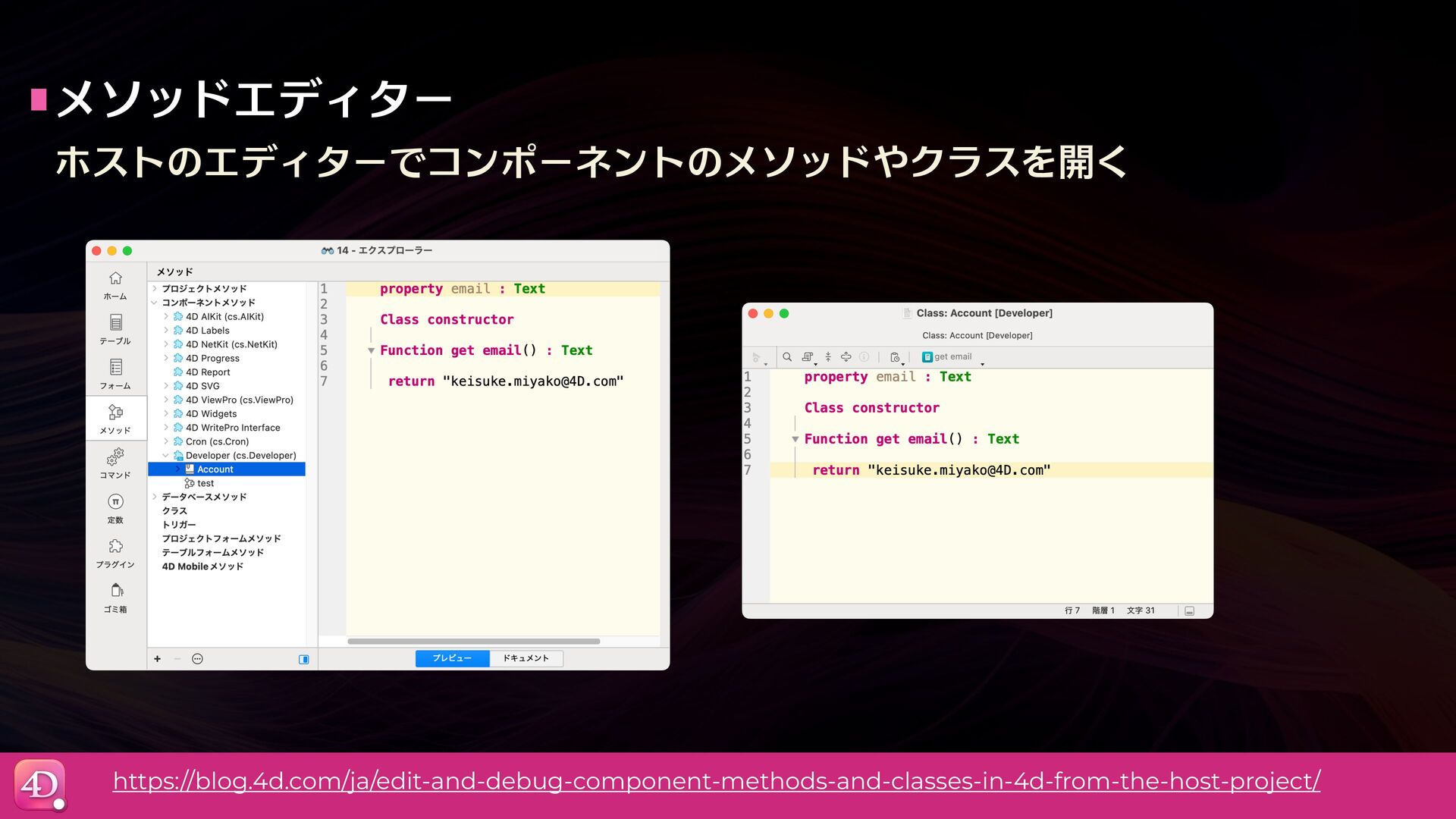Click property email line in Explorer preview
This screenshot has height=819, width=1456.
pyautogui.click(x=503, y=289)
